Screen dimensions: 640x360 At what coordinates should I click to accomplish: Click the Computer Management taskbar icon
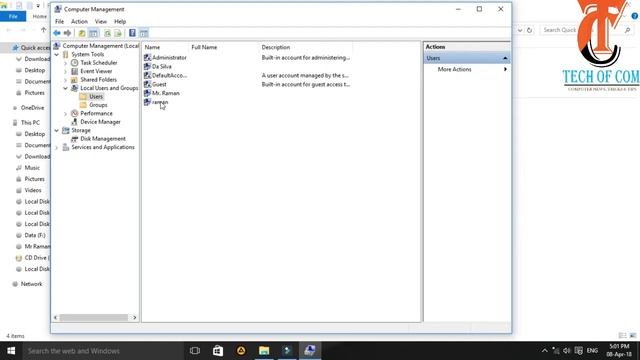310,351
